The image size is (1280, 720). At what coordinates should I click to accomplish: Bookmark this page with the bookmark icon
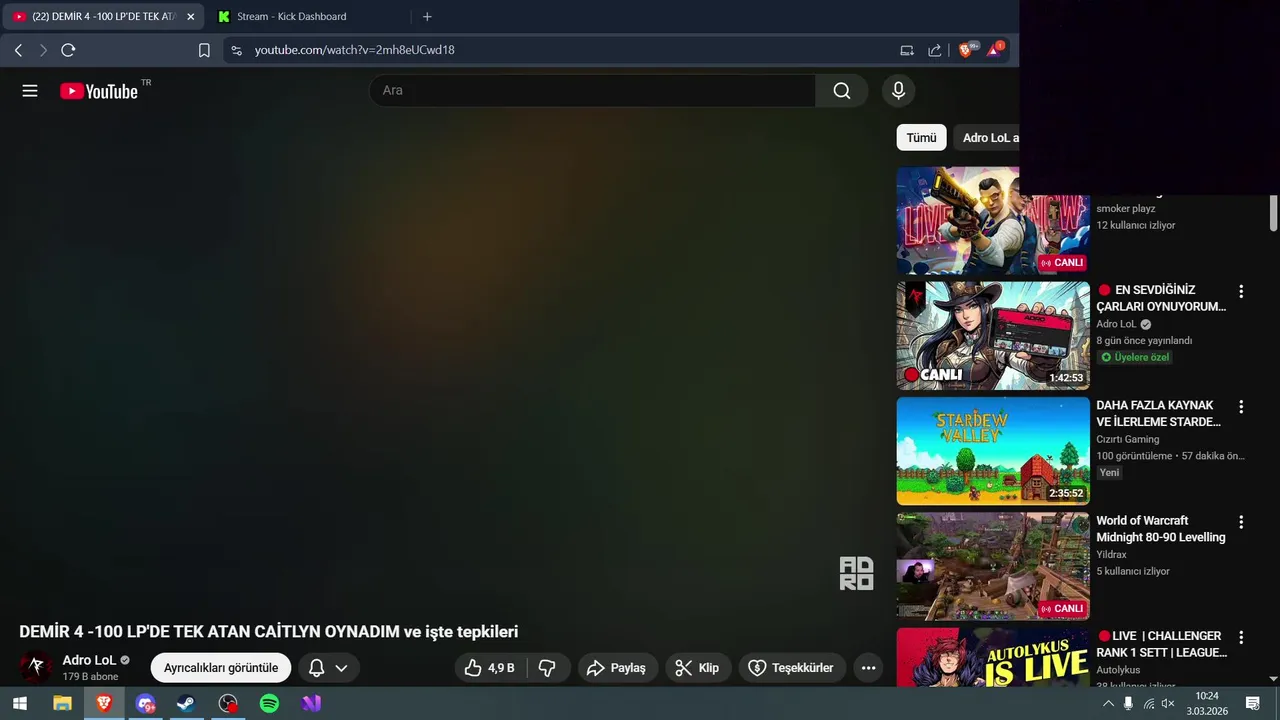tap(204, 50)
